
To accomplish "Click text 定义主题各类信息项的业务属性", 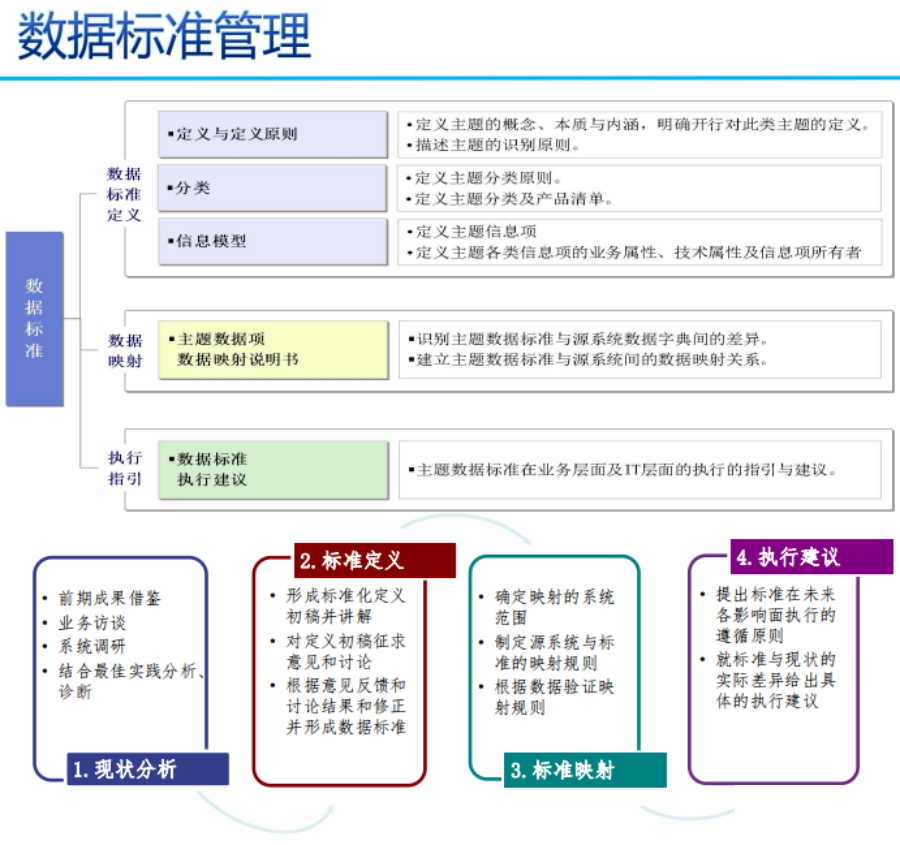I will [x=536, y=253].
